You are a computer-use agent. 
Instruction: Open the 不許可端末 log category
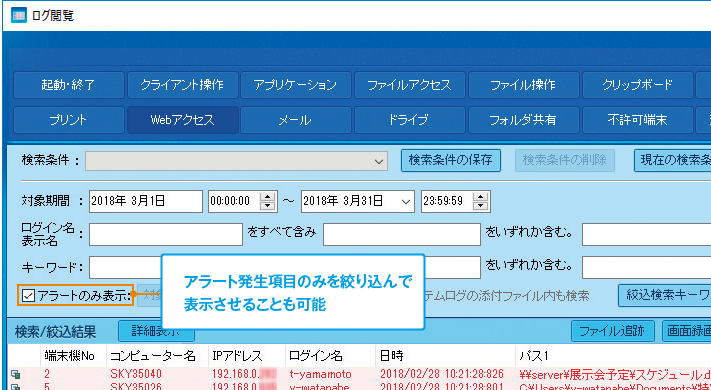tap(637, 120)
